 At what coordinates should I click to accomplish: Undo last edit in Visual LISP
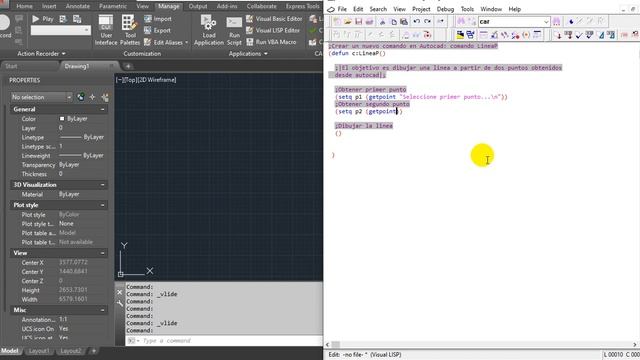[x=416, y=21]
